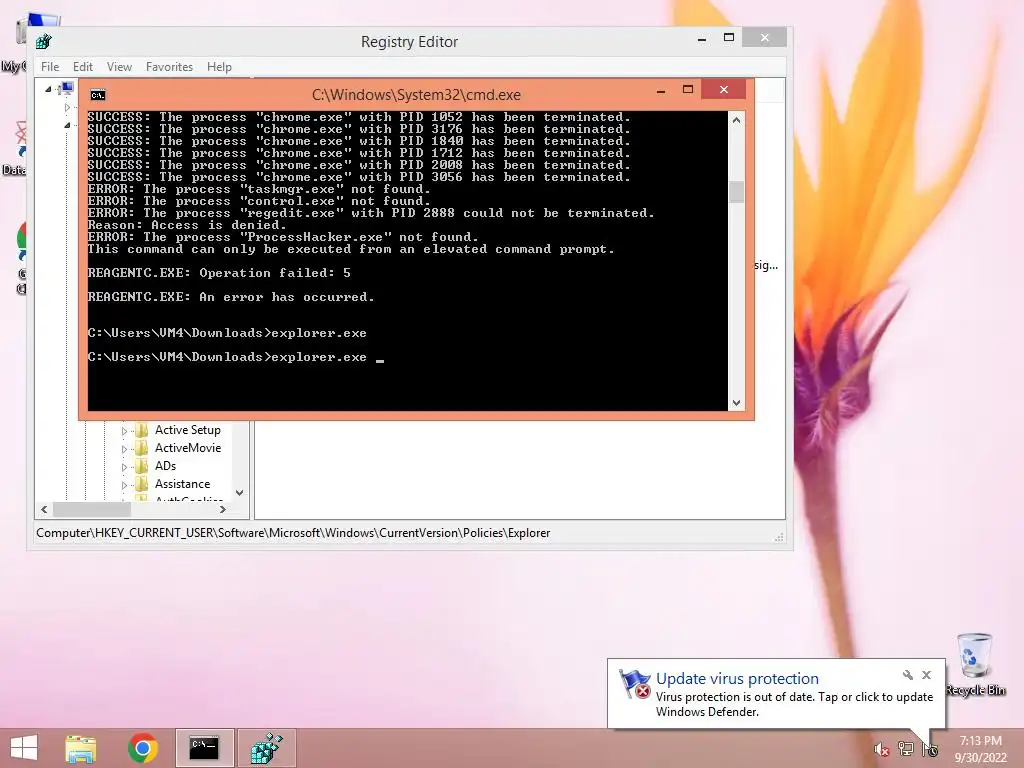Close the Registry Editor window
Image resolution: width=1024 pixels, height=768 pixels.
(x=765, y=38)
